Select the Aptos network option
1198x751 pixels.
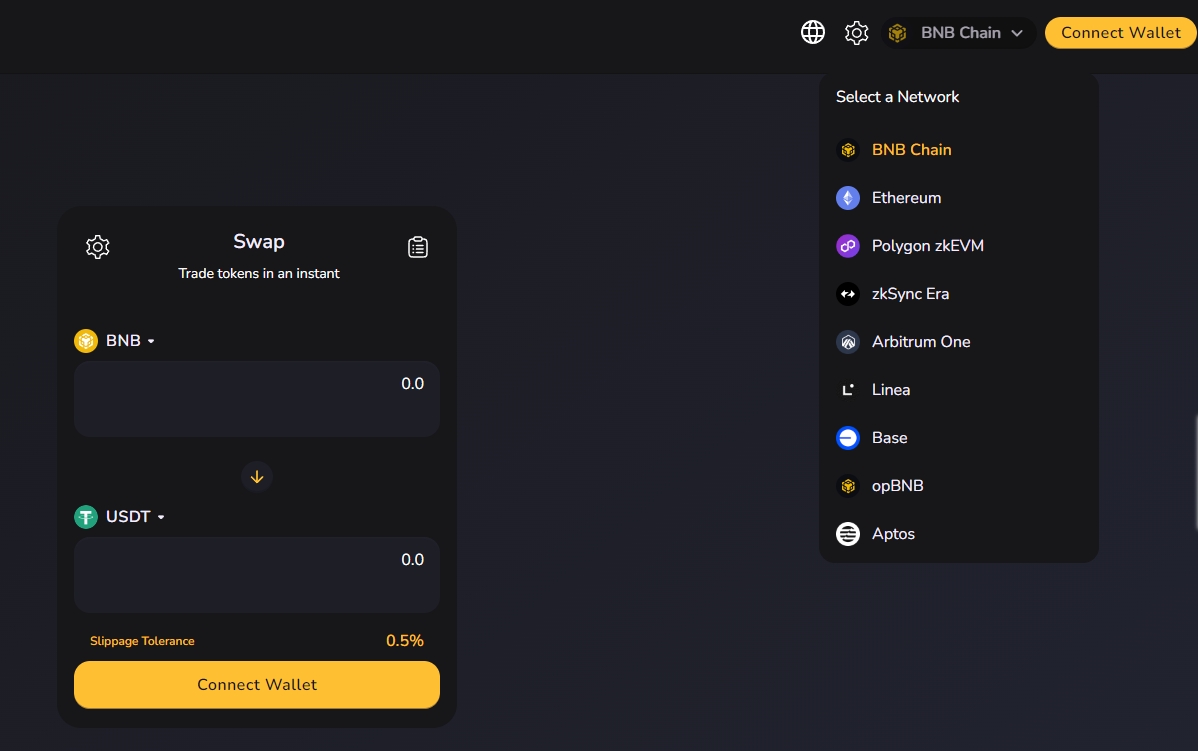click(x=892, y=534)
